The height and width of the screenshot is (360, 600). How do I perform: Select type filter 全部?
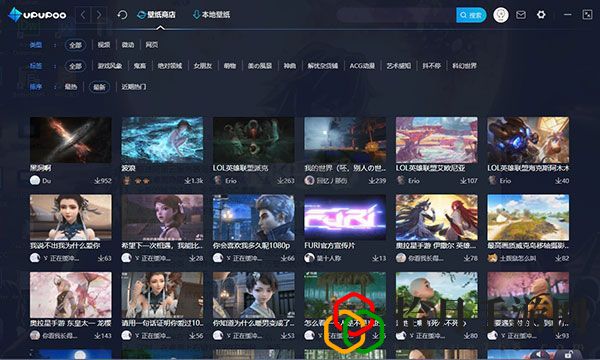click(x=75, y=45)
